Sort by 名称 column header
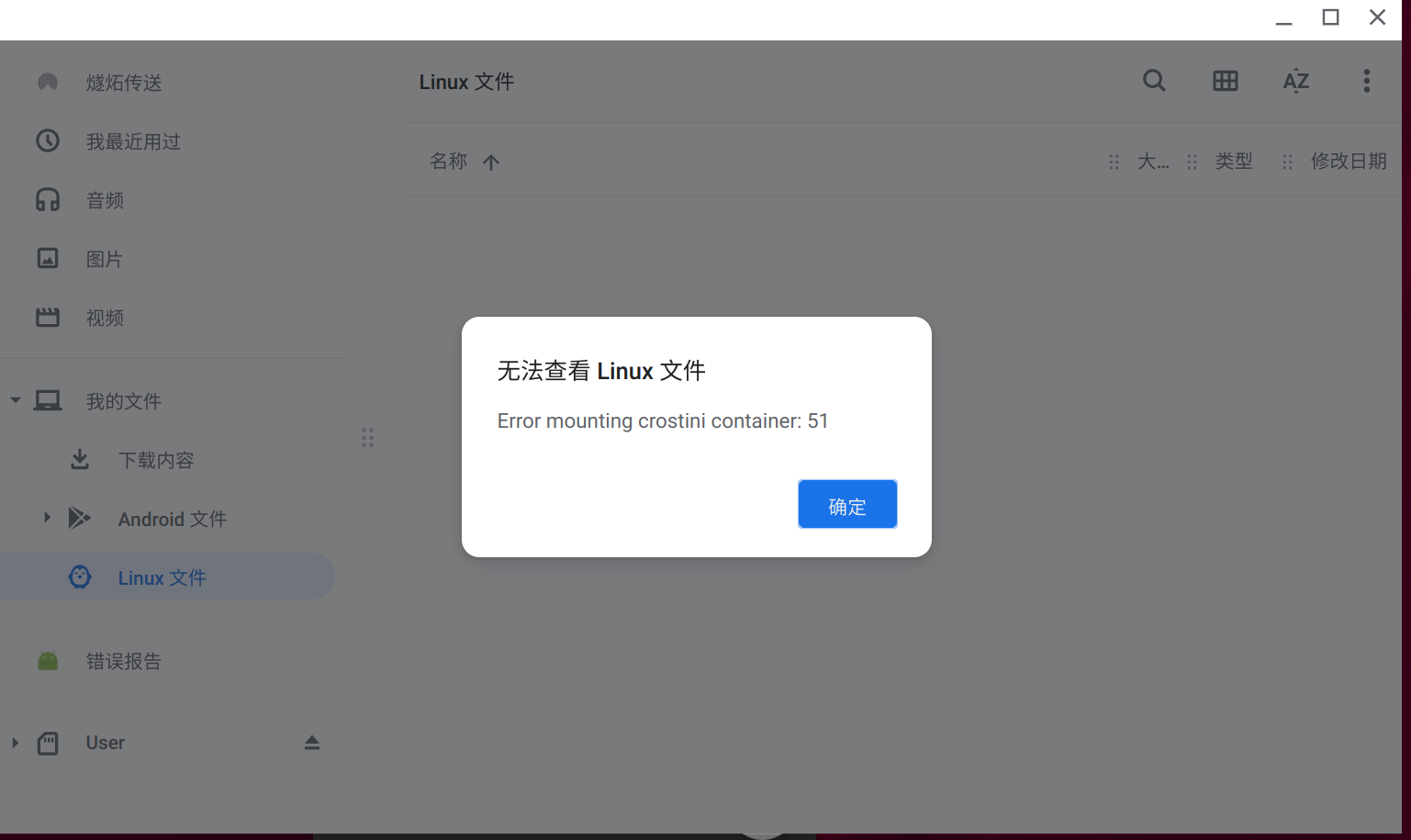1411x840 pixels. click(x=449, y=161)
